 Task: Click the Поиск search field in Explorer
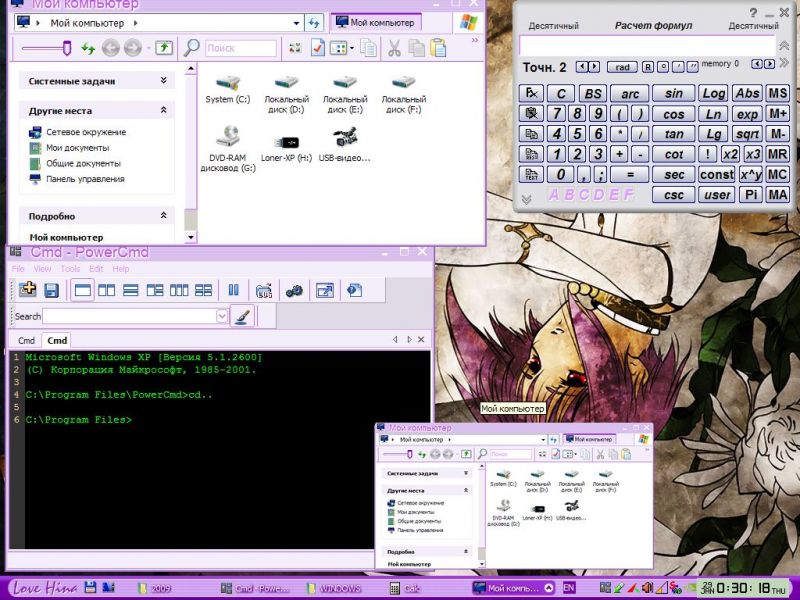click(x=241, y=48)
